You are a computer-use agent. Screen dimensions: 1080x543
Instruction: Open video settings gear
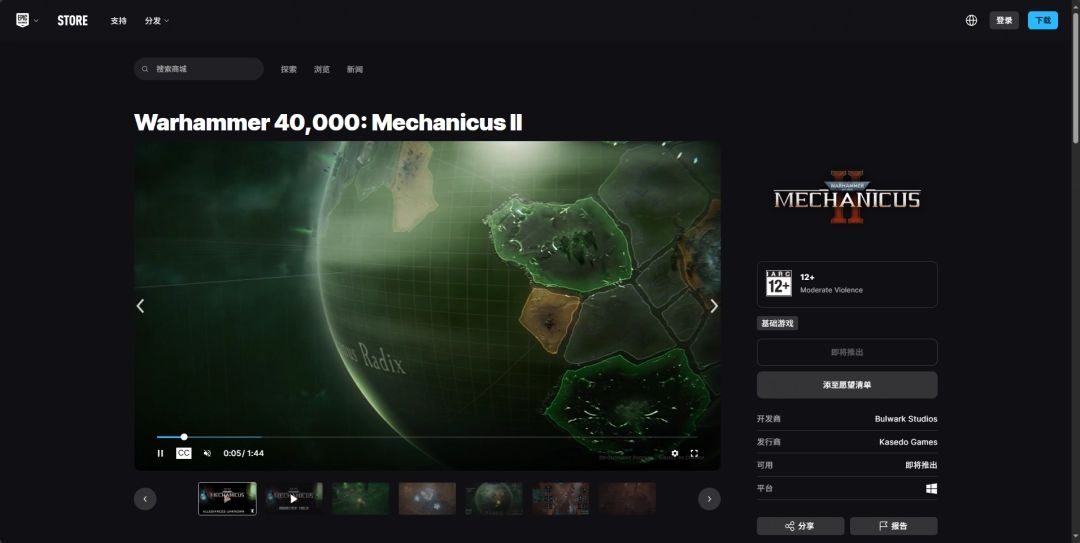674,453
